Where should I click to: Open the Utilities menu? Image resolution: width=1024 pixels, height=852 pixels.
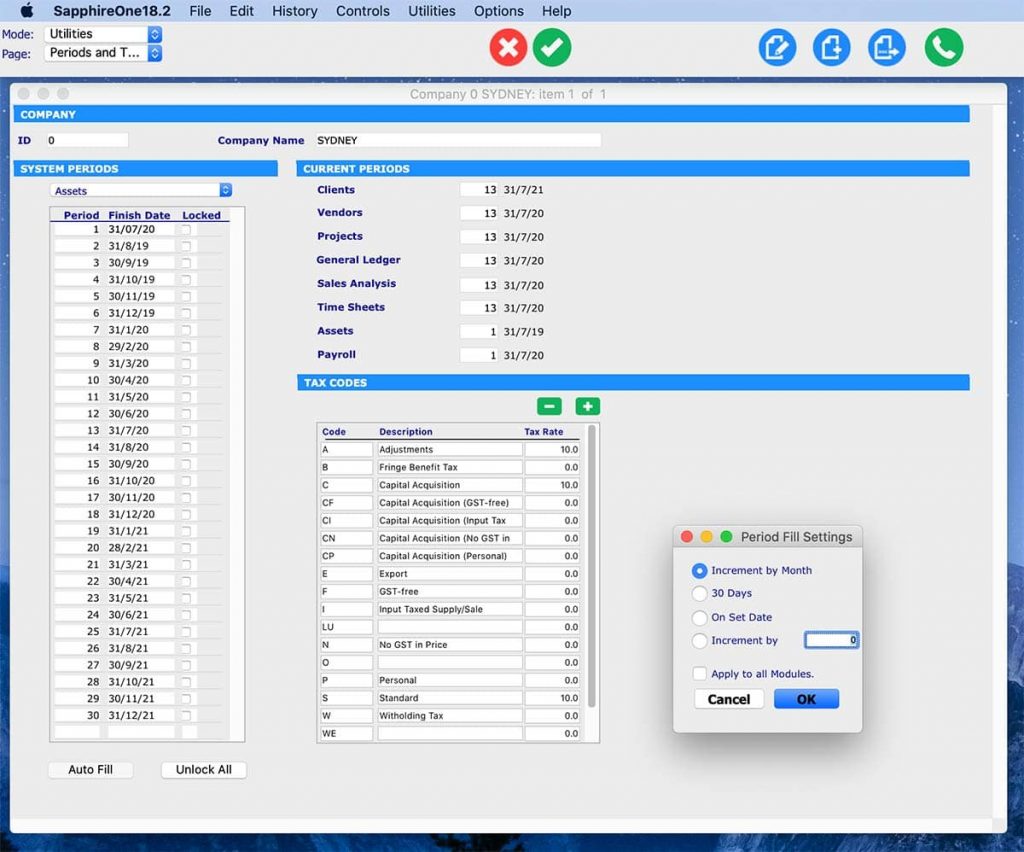[432, 11]
